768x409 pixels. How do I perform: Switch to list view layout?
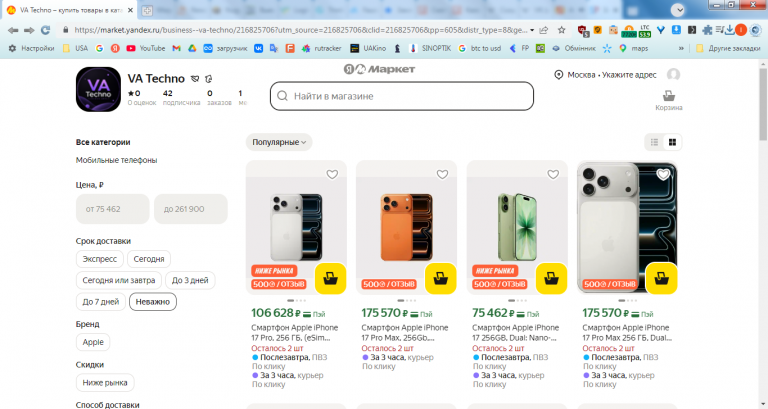point(654,142)
